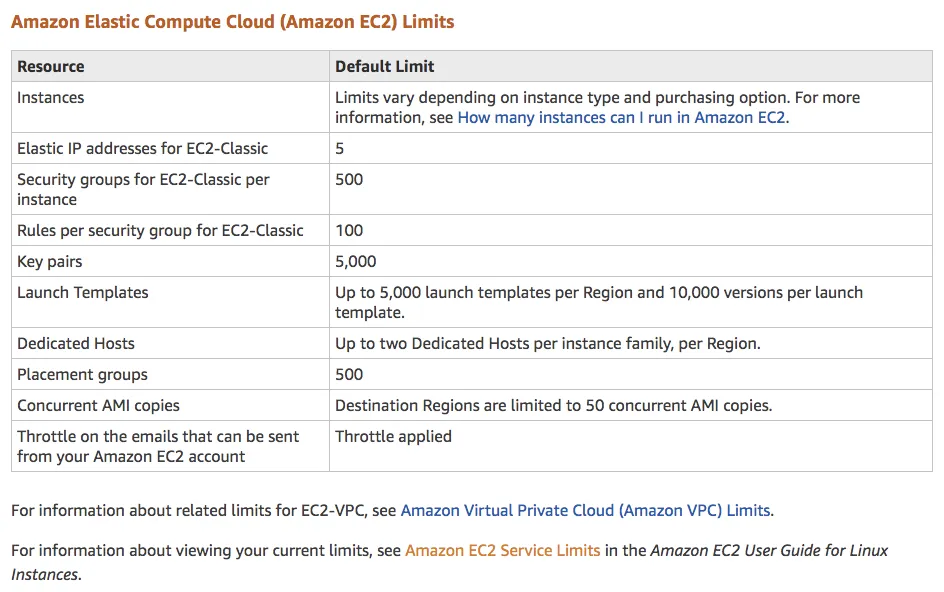Select the Instances resource cell
The height and width of the screenshot is (592, 944).
click(x=51, y=98)
